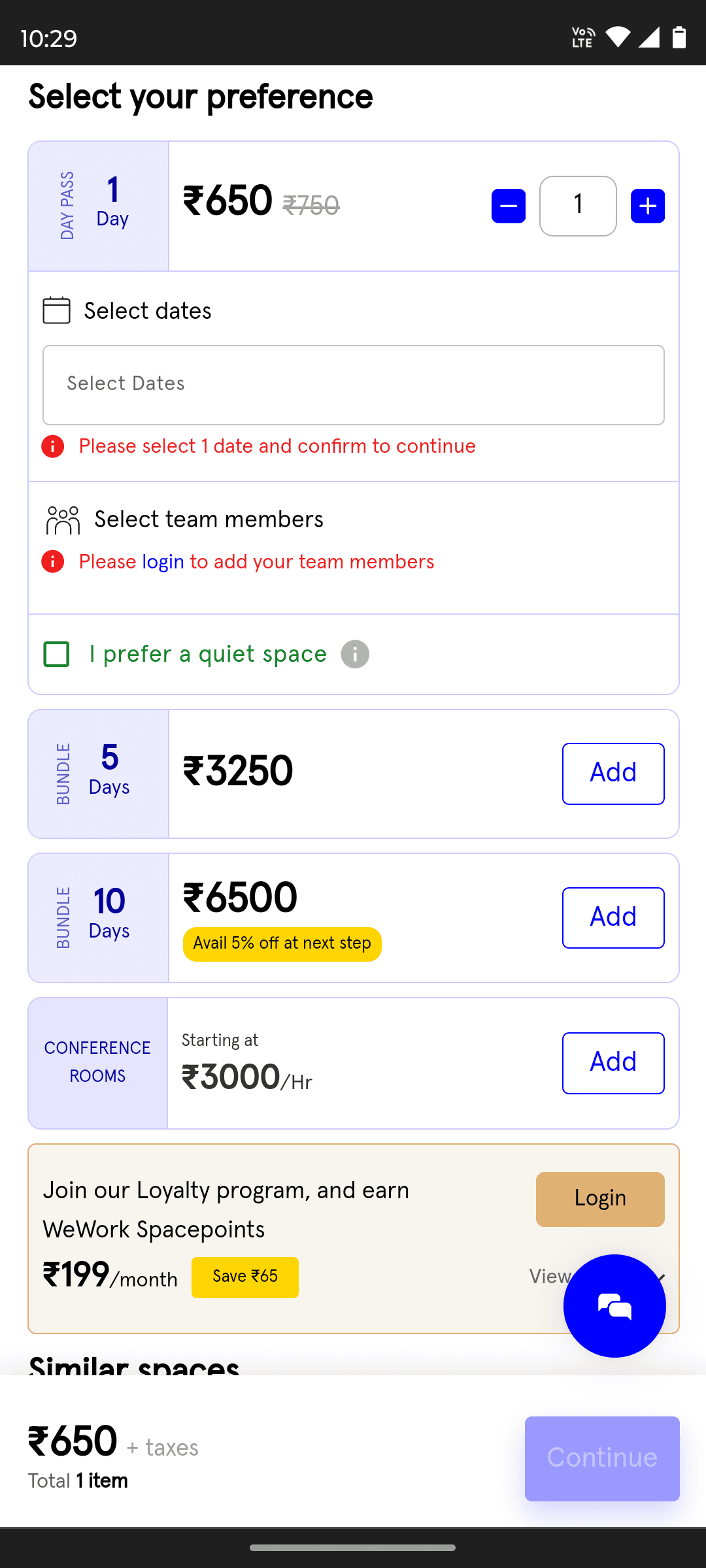This screenshot has height=1568, width=706.
Task: Add the 10 Days bundle
Action: (x=613, y=917)
